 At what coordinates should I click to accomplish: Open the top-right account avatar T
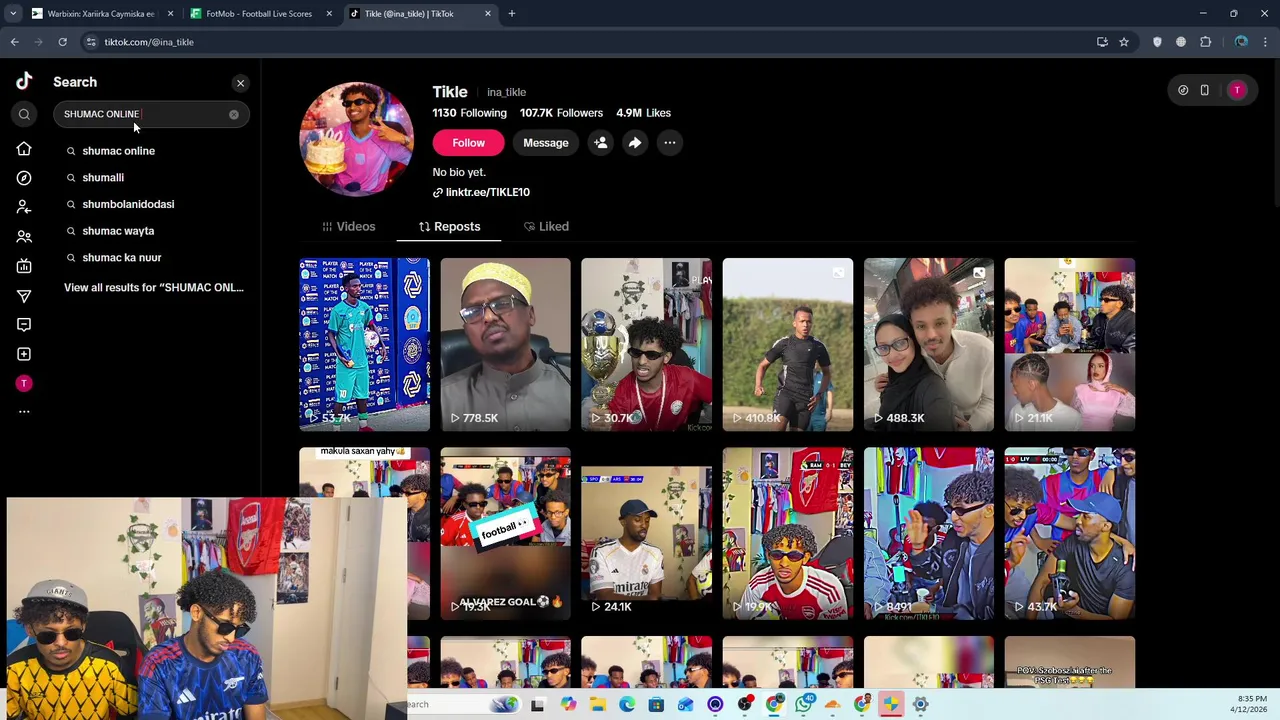click(1237, 90)
